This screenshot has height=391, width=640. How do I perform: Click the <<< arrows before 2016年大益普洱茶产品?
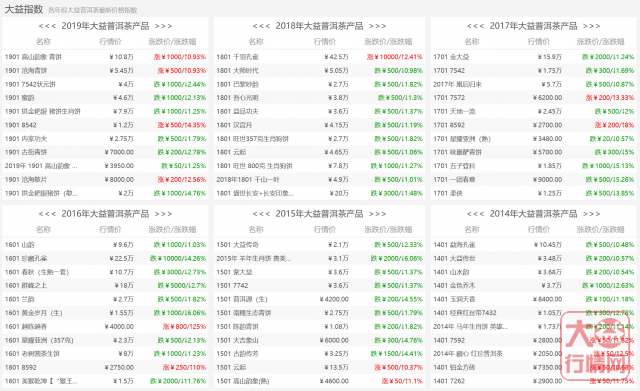[47, 214]
